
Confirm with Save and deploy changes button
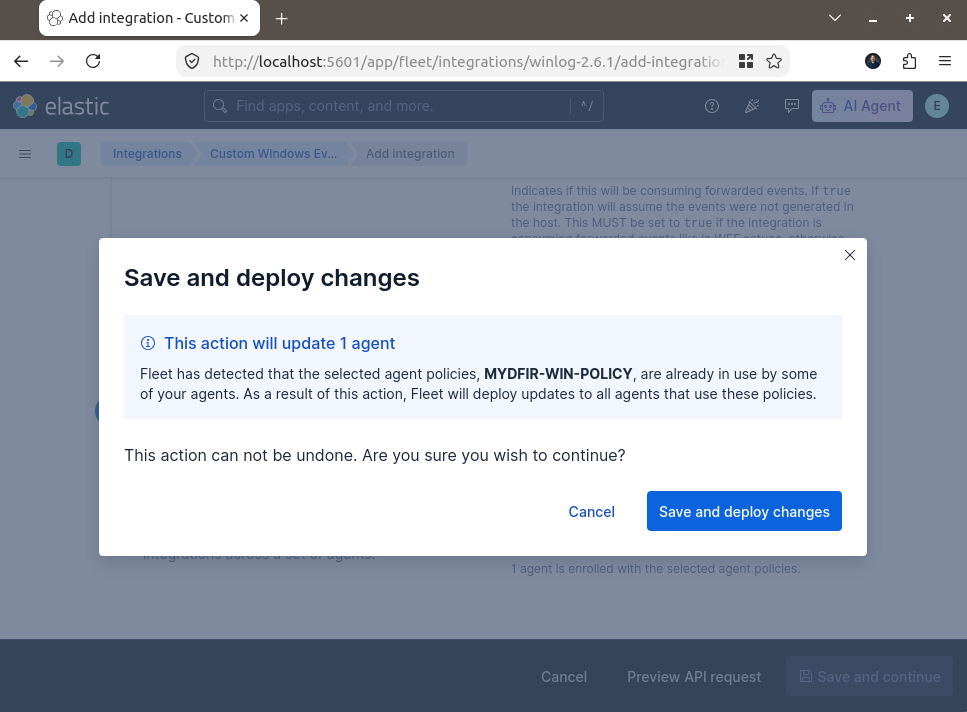click(x=744, y=511)
